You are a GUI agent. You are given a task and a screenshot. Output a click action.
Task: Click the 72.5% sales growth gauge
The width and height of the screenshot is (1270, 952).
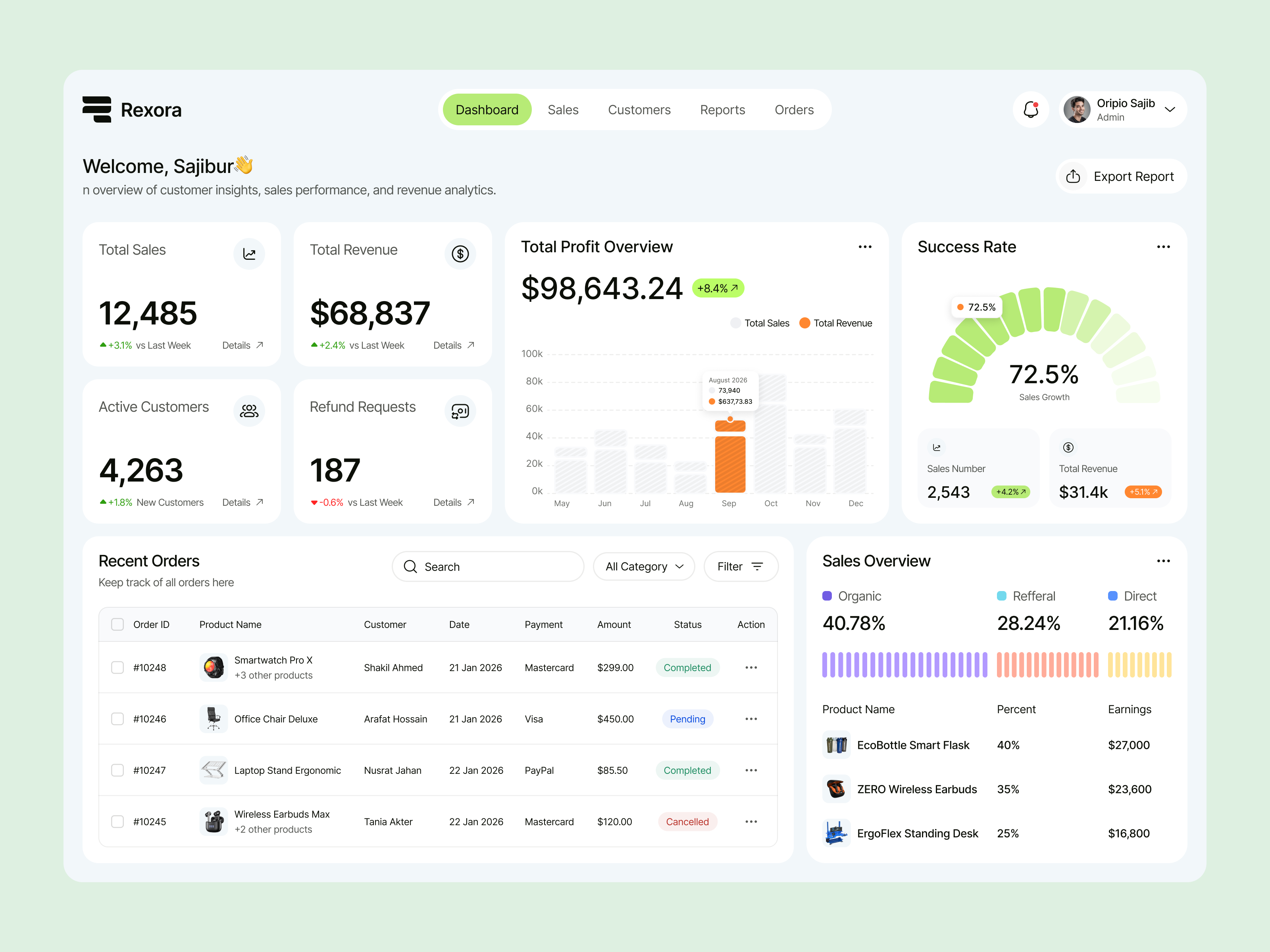(x=1044, y=373)
